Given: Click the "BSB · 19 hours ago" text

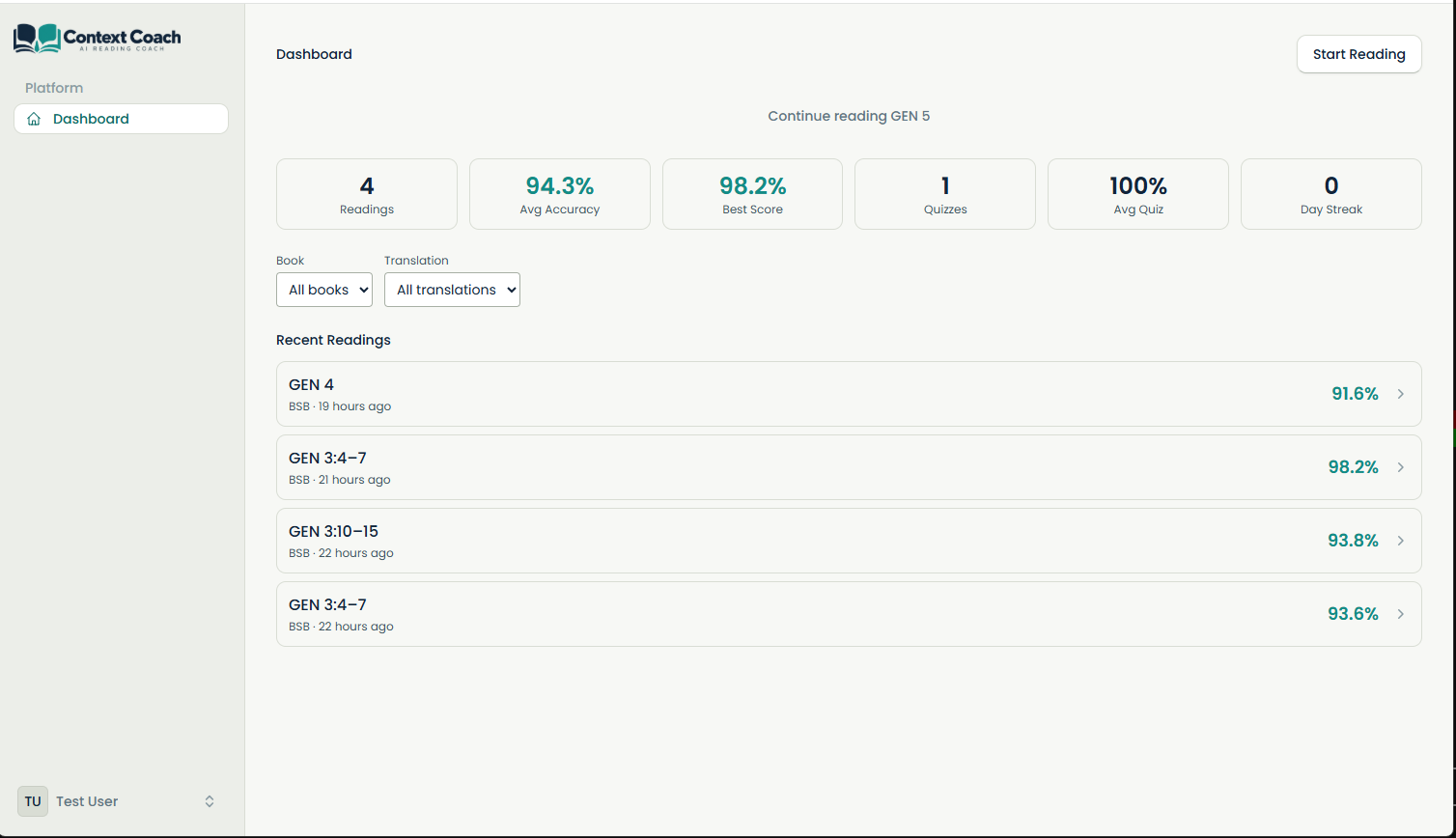Looking at the screenshot, I should click(340, 406).
